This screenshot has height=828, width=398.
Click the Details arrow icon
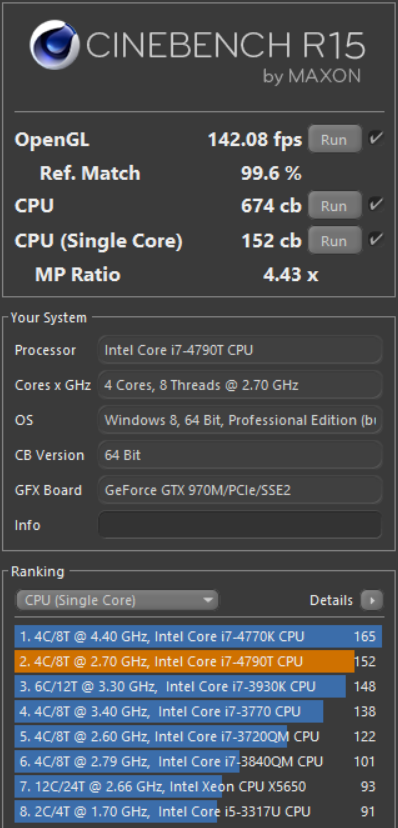pos(372,600)
